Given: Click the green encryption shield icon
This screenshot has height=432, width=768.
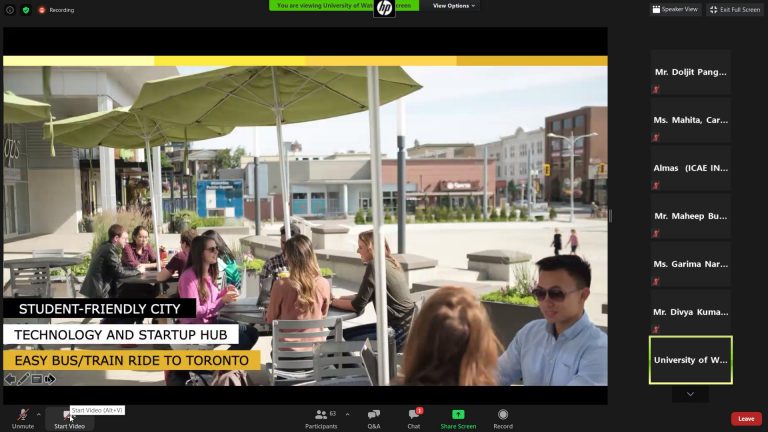Looking at the screenshot, I should tap(26, 10).
